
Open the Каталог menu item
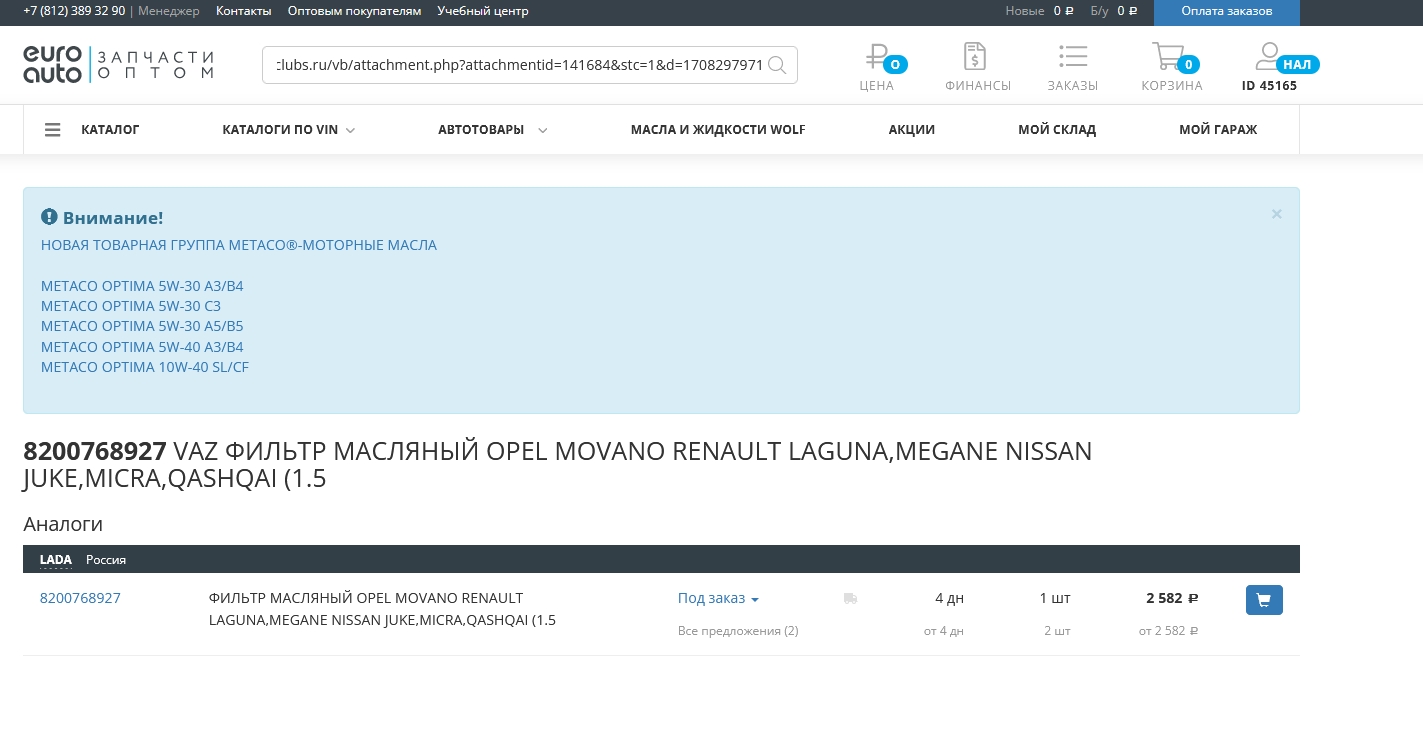(x=110, y=130)
